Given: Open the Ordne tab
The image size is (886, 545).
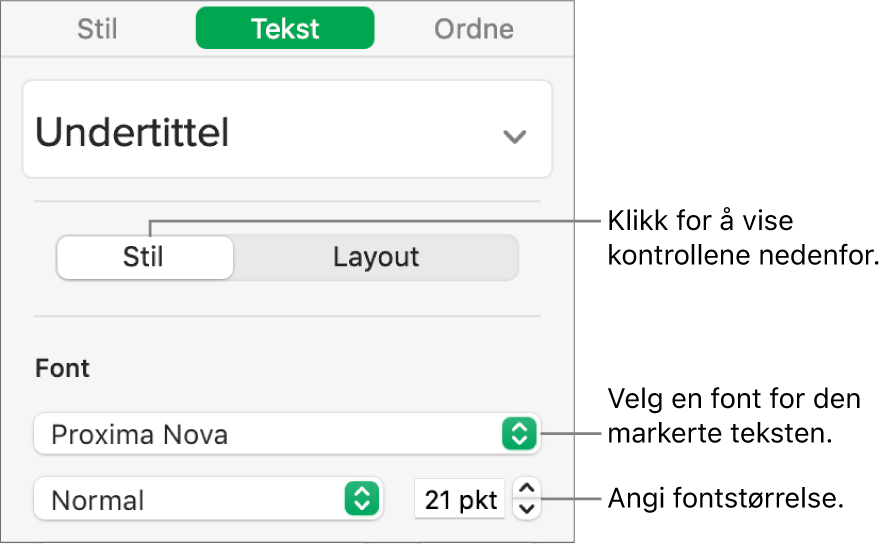Looking at the screenshot, I should (474, 29).
